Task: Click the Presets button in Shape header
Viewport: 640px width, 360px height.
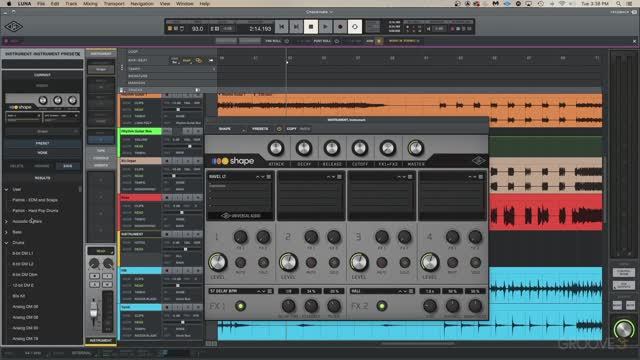Action: click(x=260, y=129)
